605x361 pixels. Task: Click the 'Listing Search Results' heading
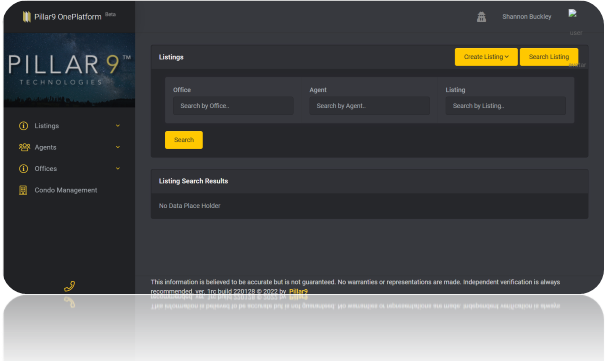[x=193, y=181]
